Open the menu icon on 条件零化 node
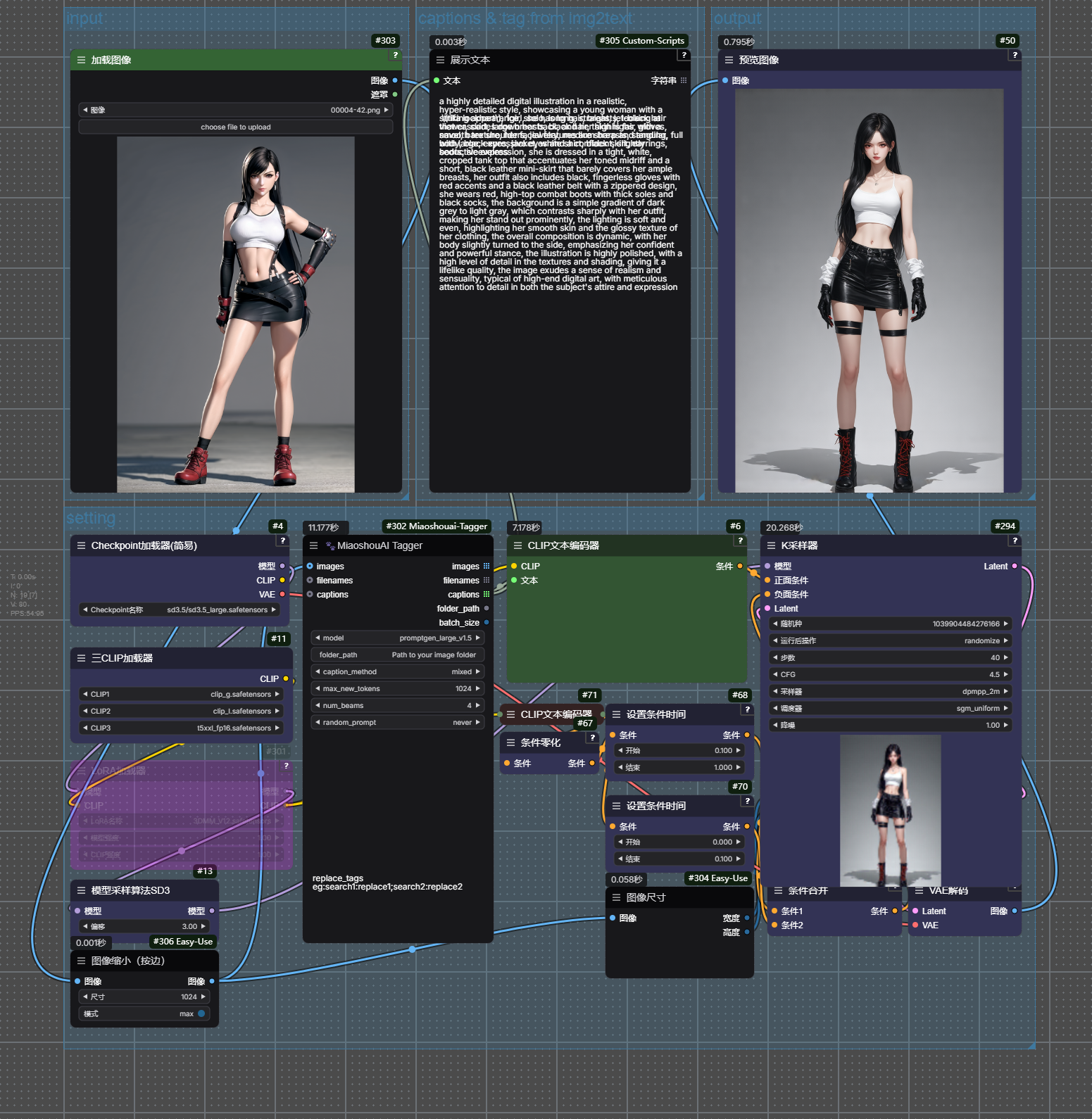This screenshot has height=1119, width=1092. [x=510, y=743]
